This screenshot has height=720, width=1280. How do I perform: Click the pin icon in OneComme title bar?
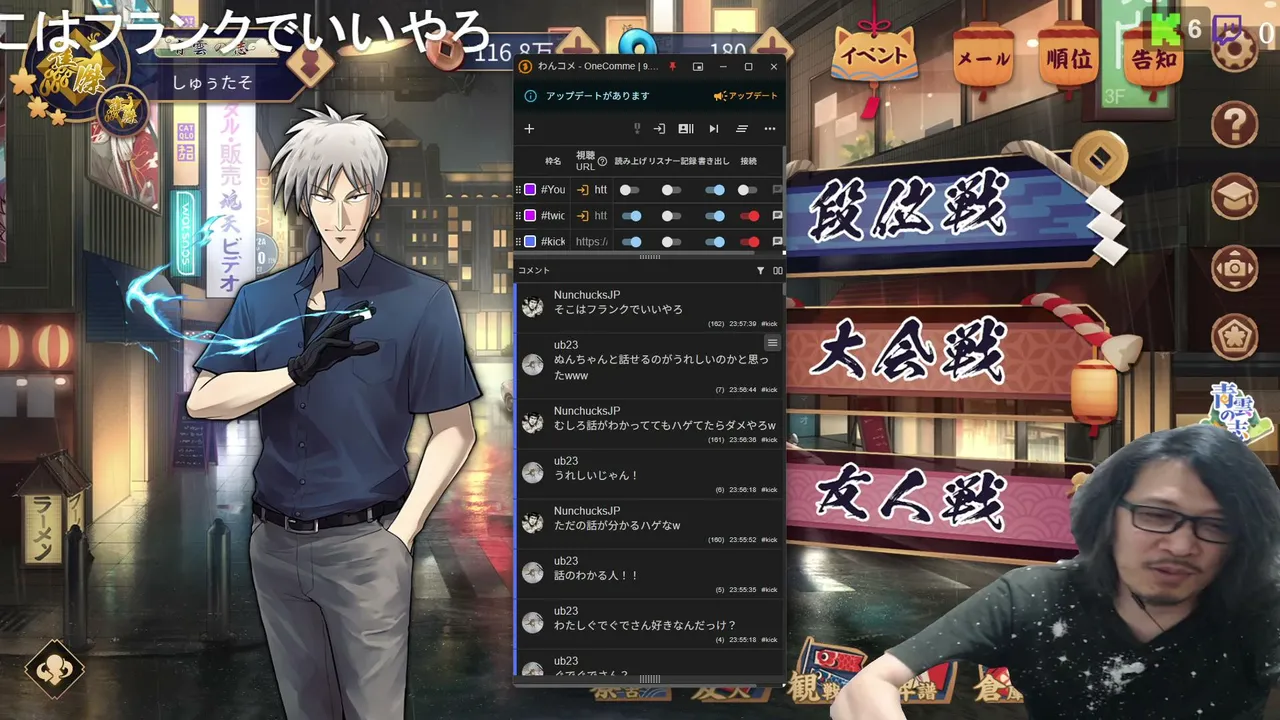(x=672, y=66)
